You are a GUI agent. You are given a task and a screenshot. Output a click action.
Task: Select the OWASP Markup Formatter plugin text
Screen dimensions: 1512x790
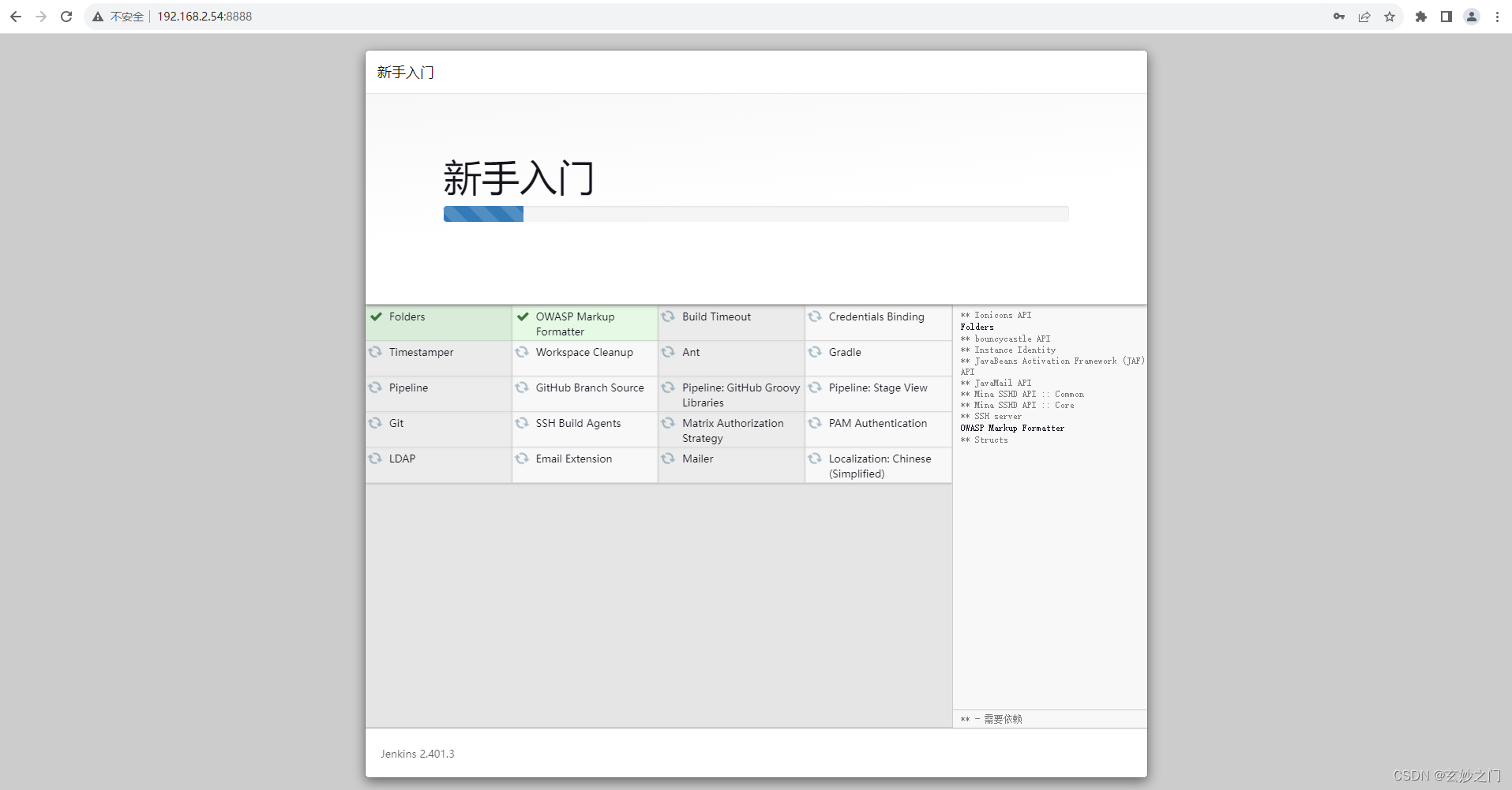tap(575, 324)
